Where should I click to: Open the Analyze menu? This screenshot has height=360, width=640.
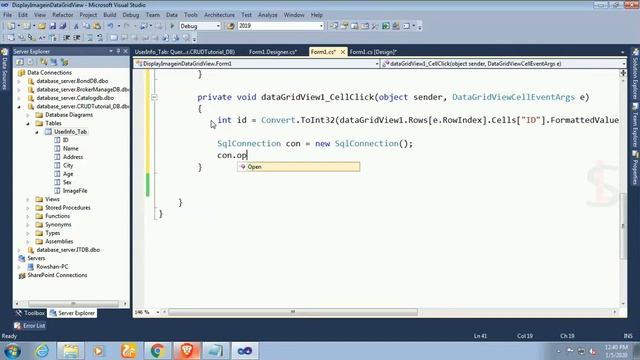pyautogui.click(x=267, y=15)
